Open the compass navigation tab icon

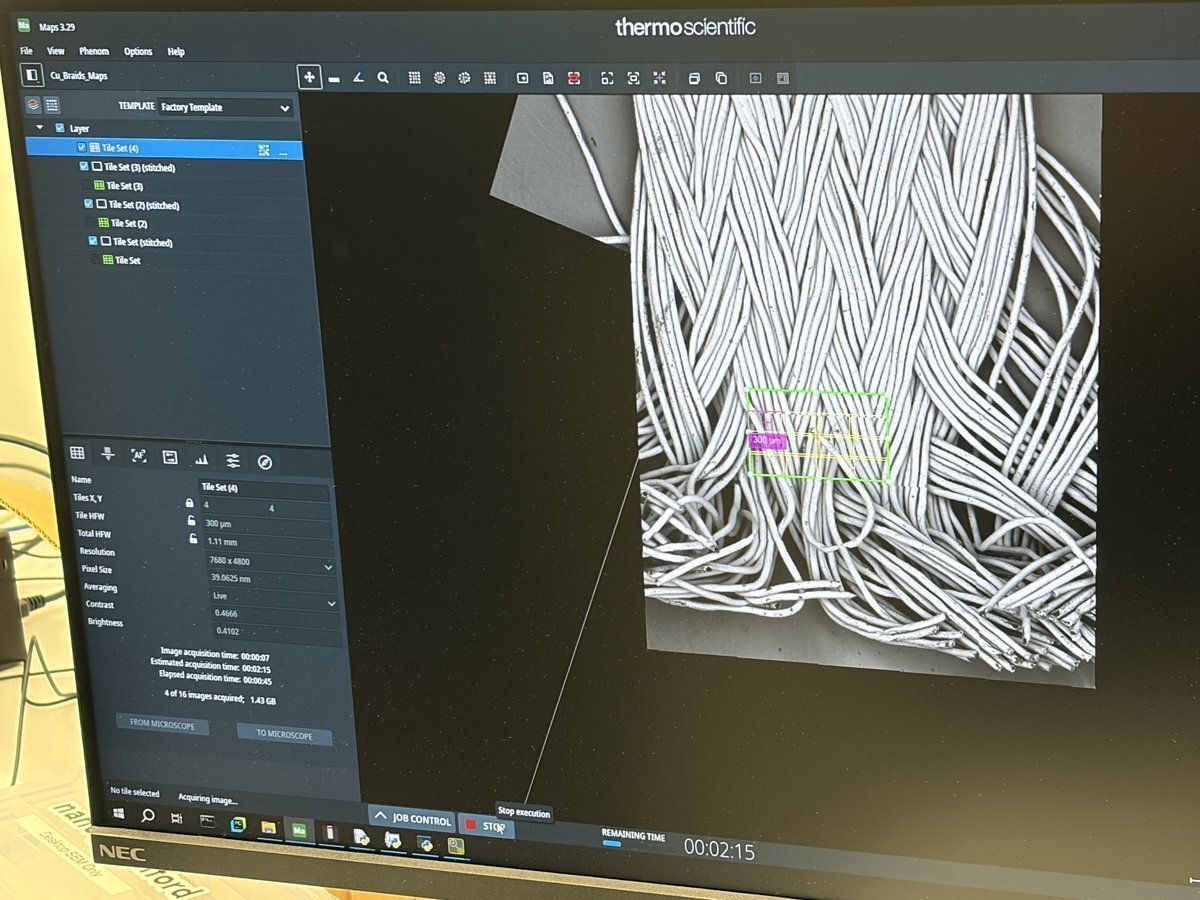(265, 461)
